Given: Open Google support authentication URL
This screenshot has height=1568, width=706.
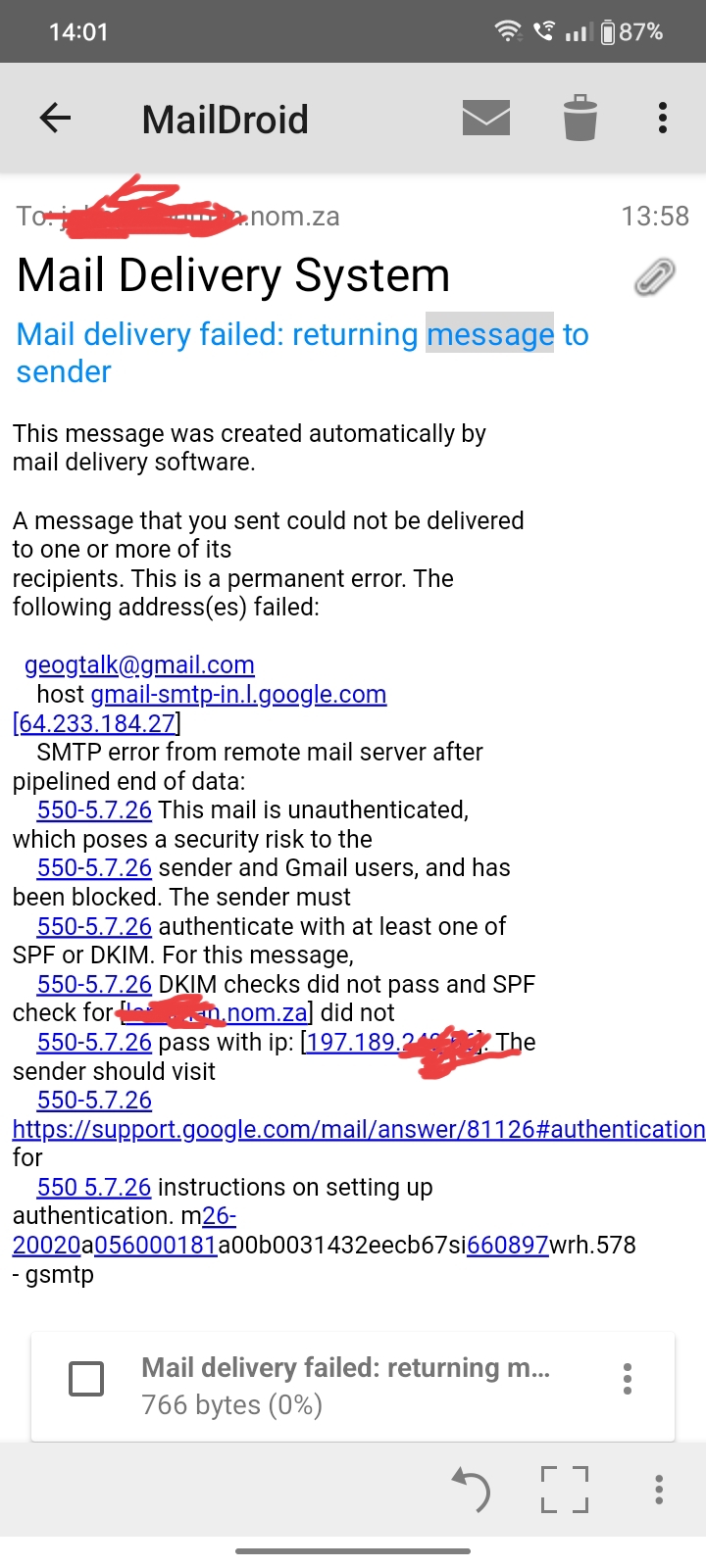Looking at the screenshot, I should pyautogui.click(x=358, y=1129).
